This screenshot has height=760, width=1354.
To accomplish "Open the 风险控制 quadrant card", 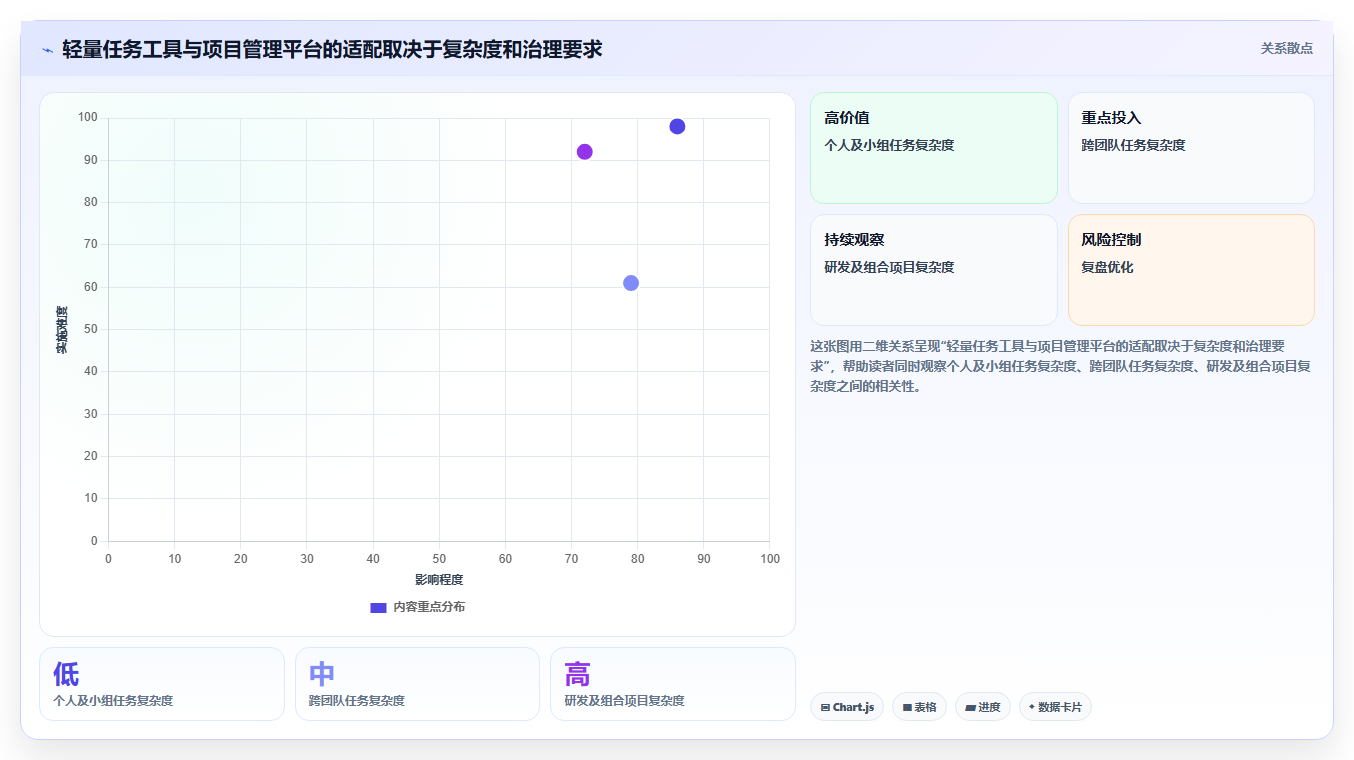I will (1191, 270).
